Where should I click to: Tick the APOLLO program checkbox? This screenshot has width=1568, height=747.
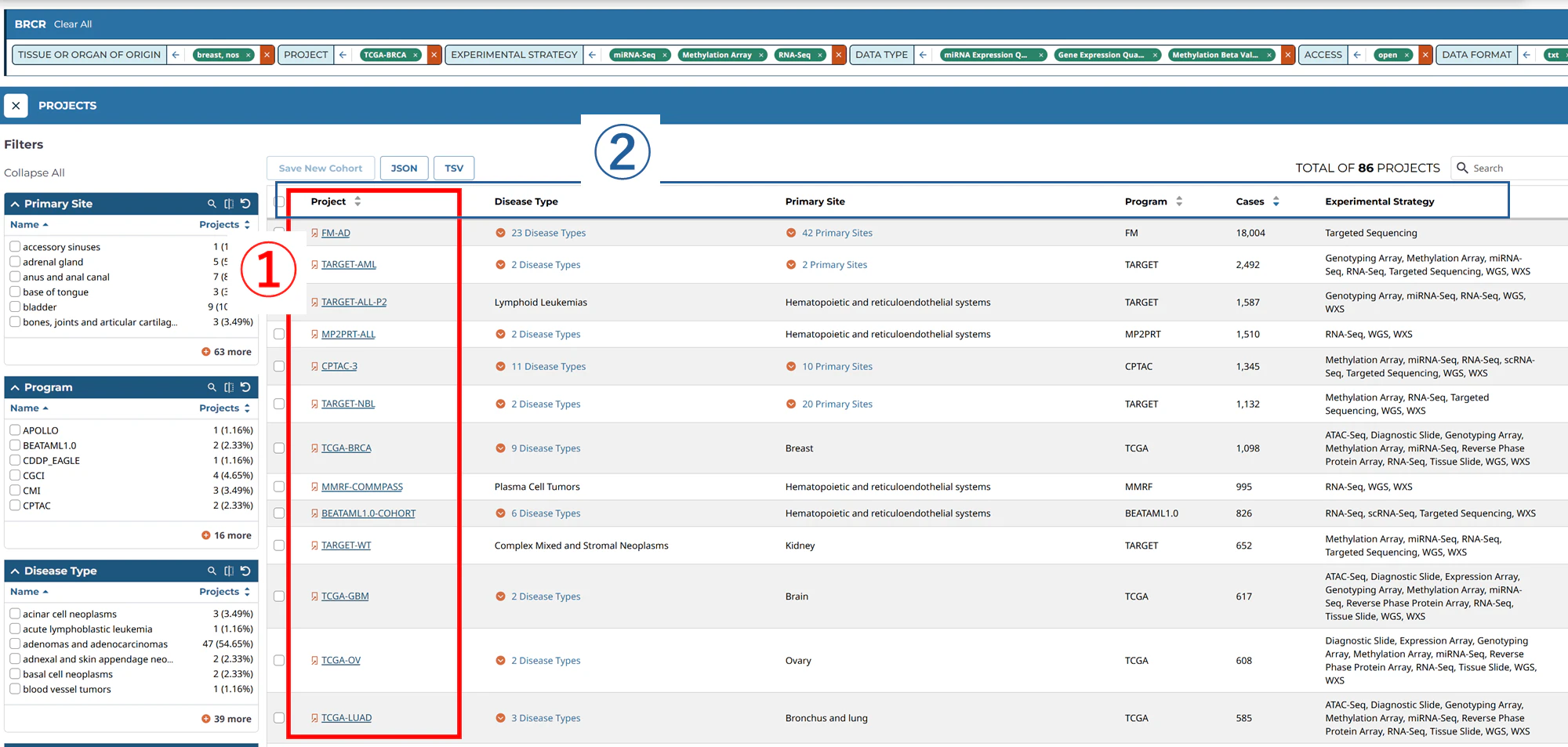[15, 430]
